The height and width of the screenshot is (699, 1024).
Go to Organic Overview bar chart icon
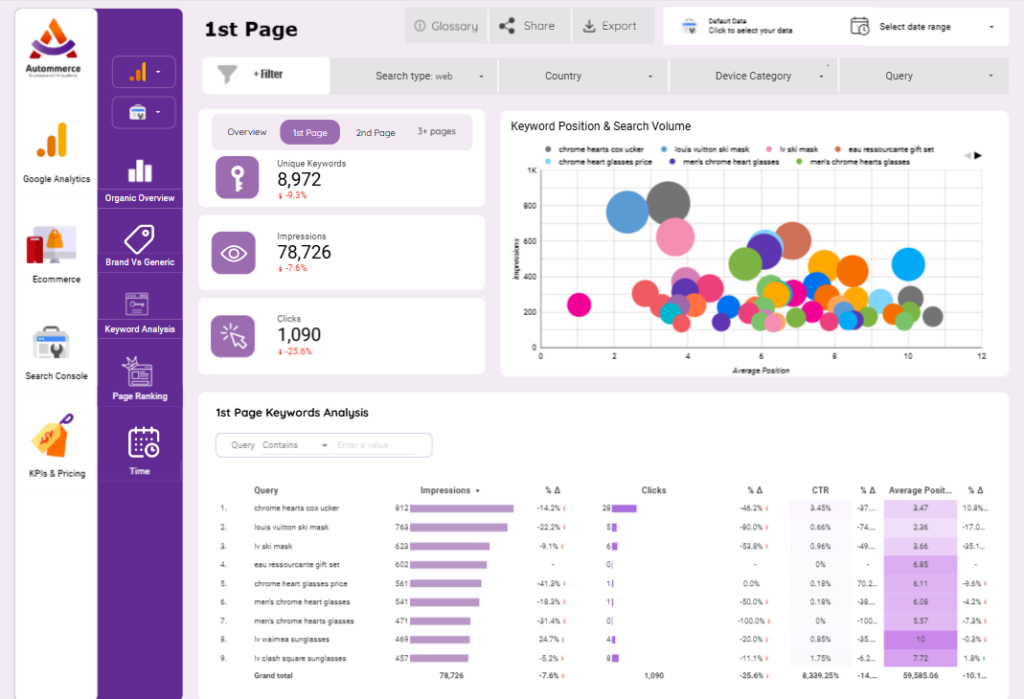click(x=140, y=171)
